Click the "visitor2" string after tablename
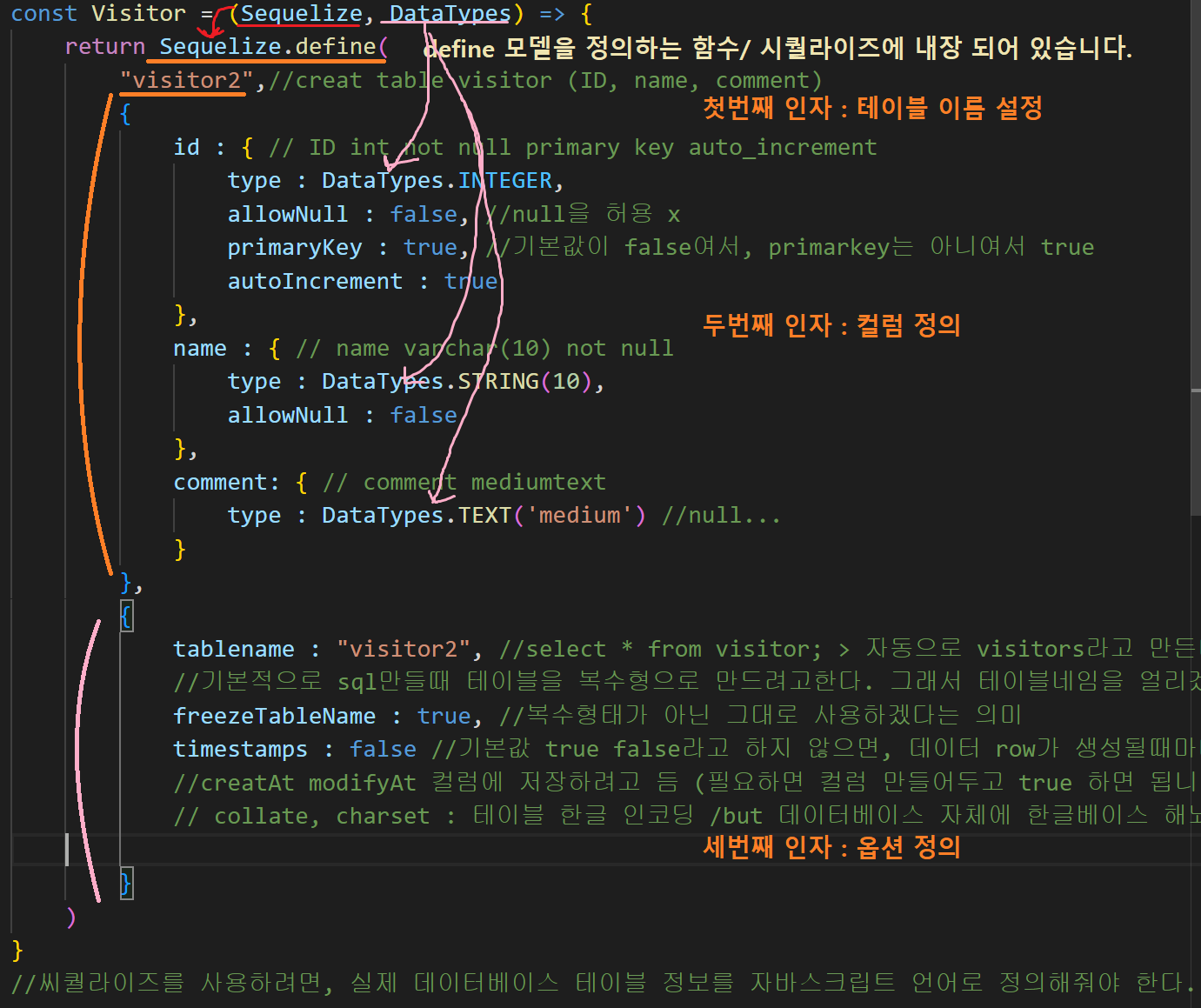1201x1008 pixels. 404,649
